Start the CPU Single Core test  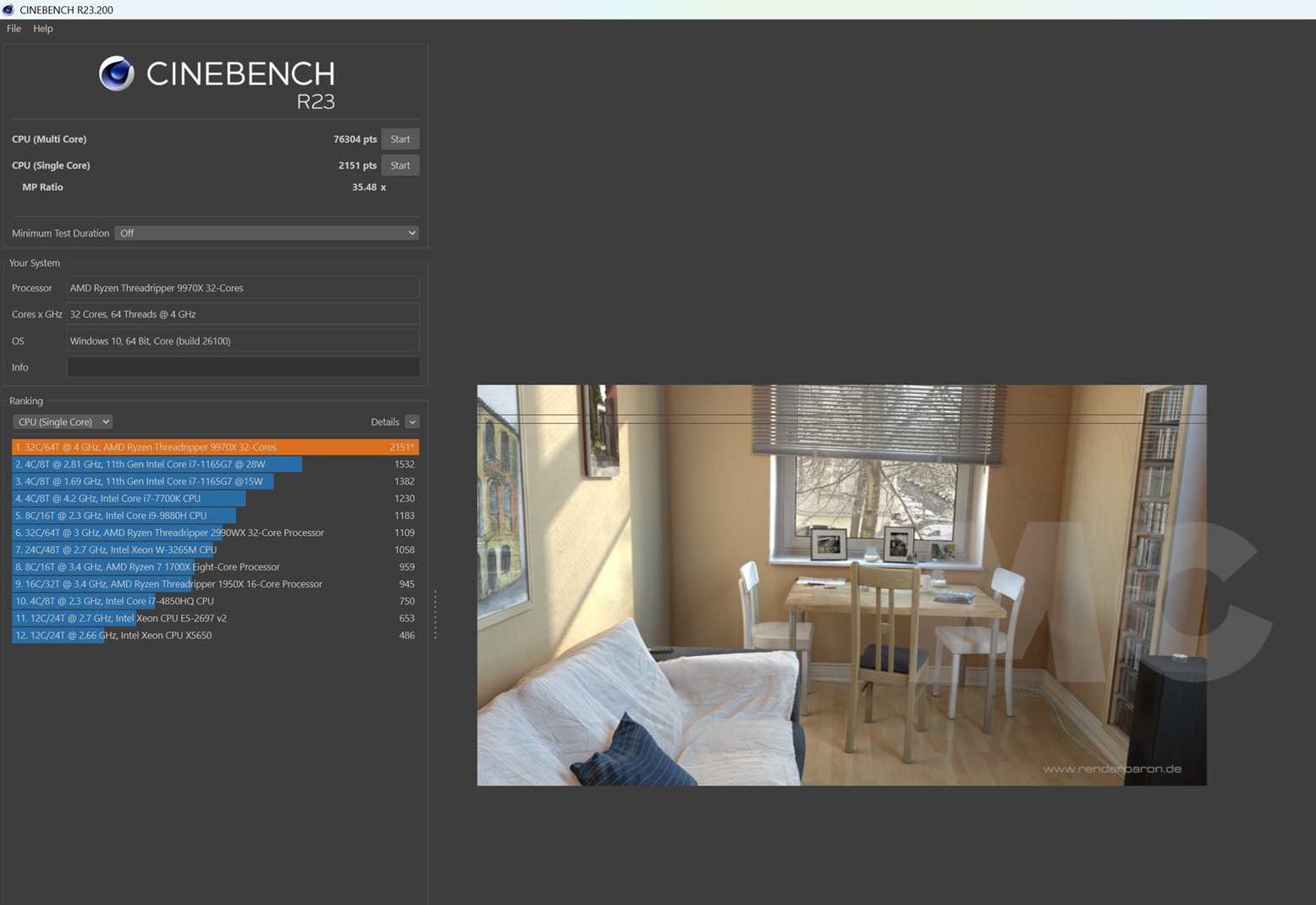pyautogui.click(x=399, y=165)
